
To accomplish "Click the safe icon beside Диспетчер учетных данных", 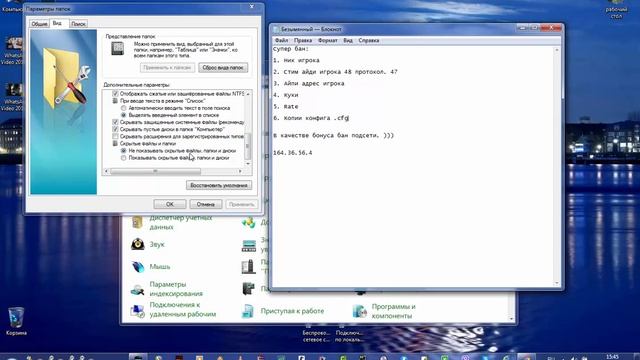I will (138, 222).
